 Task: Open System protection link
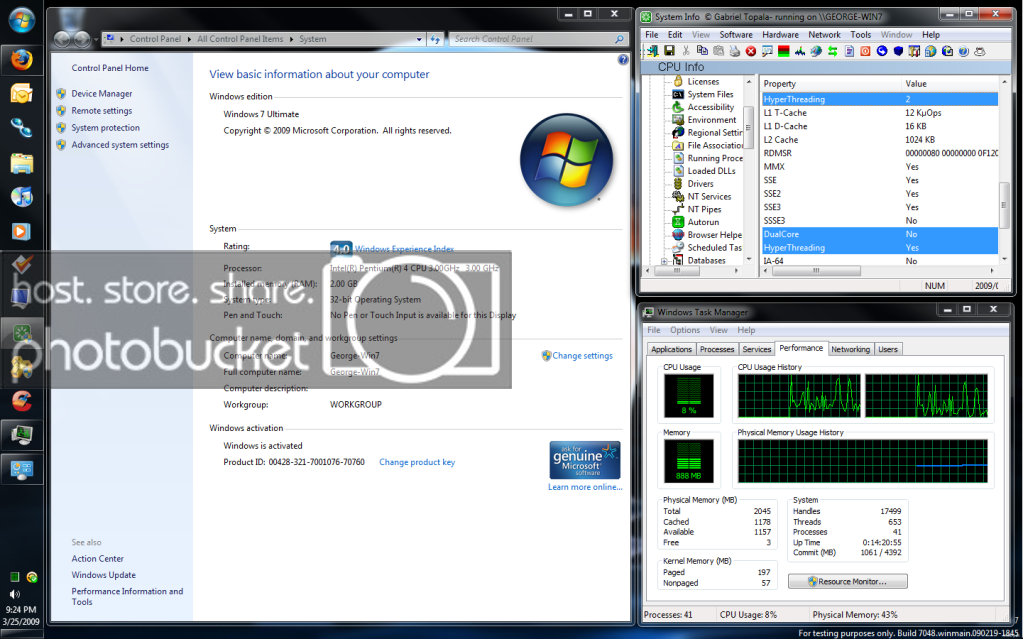(106, 128)
